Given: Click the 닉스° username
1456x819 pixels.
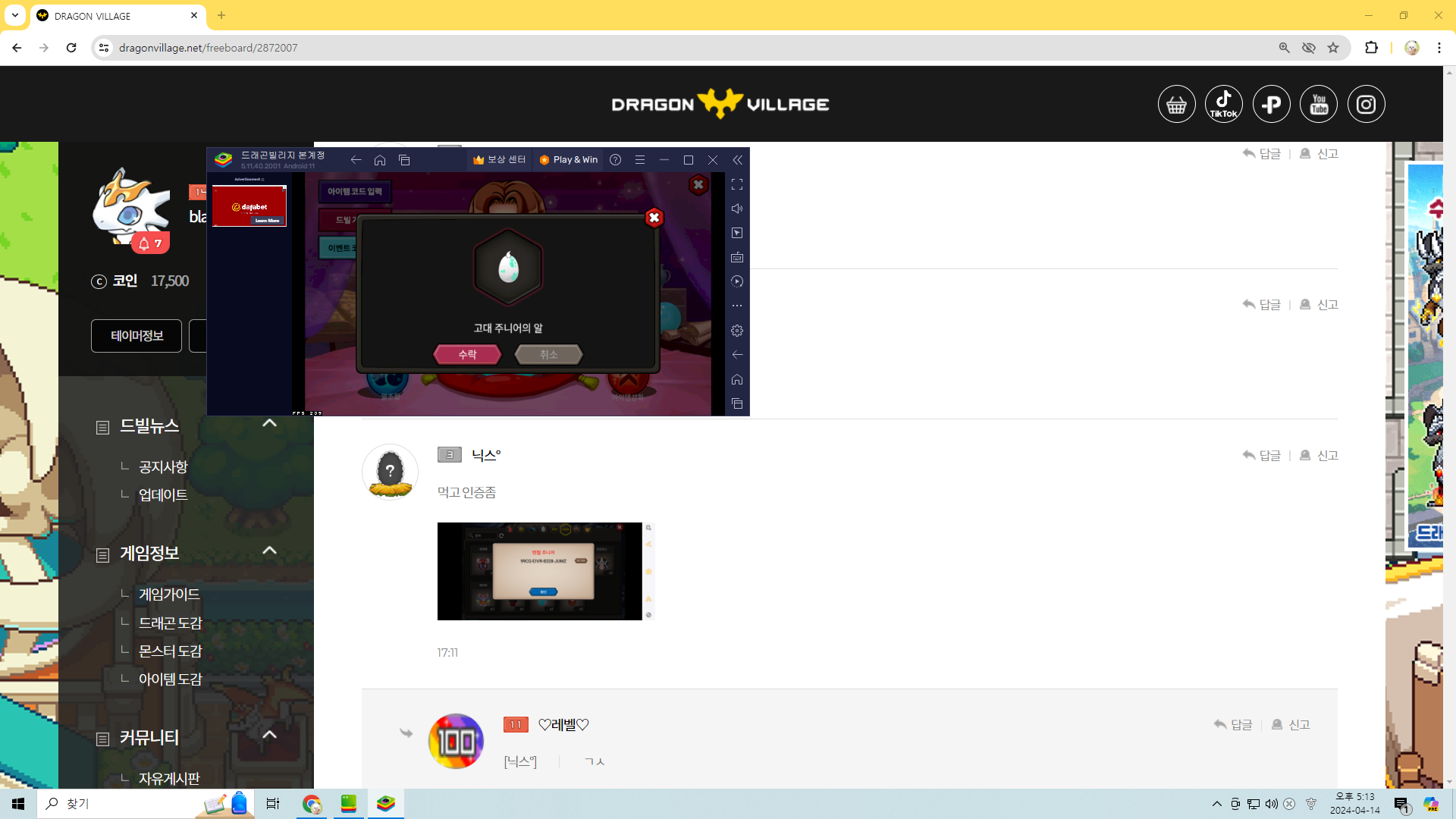Looking at the screenshot, I should pos(486,455).
